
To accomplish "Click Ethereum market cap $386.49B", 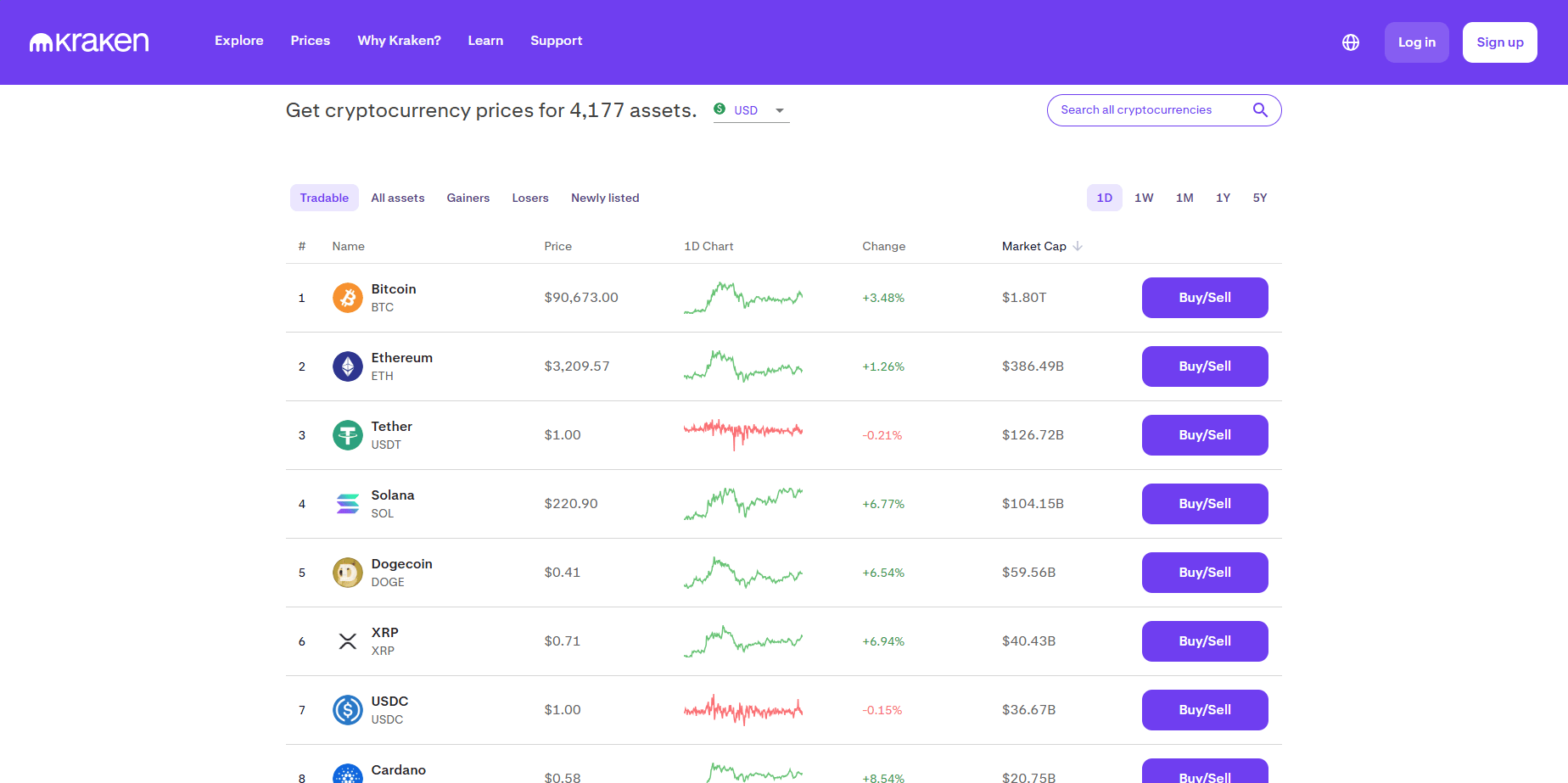I will [1033, 366].
